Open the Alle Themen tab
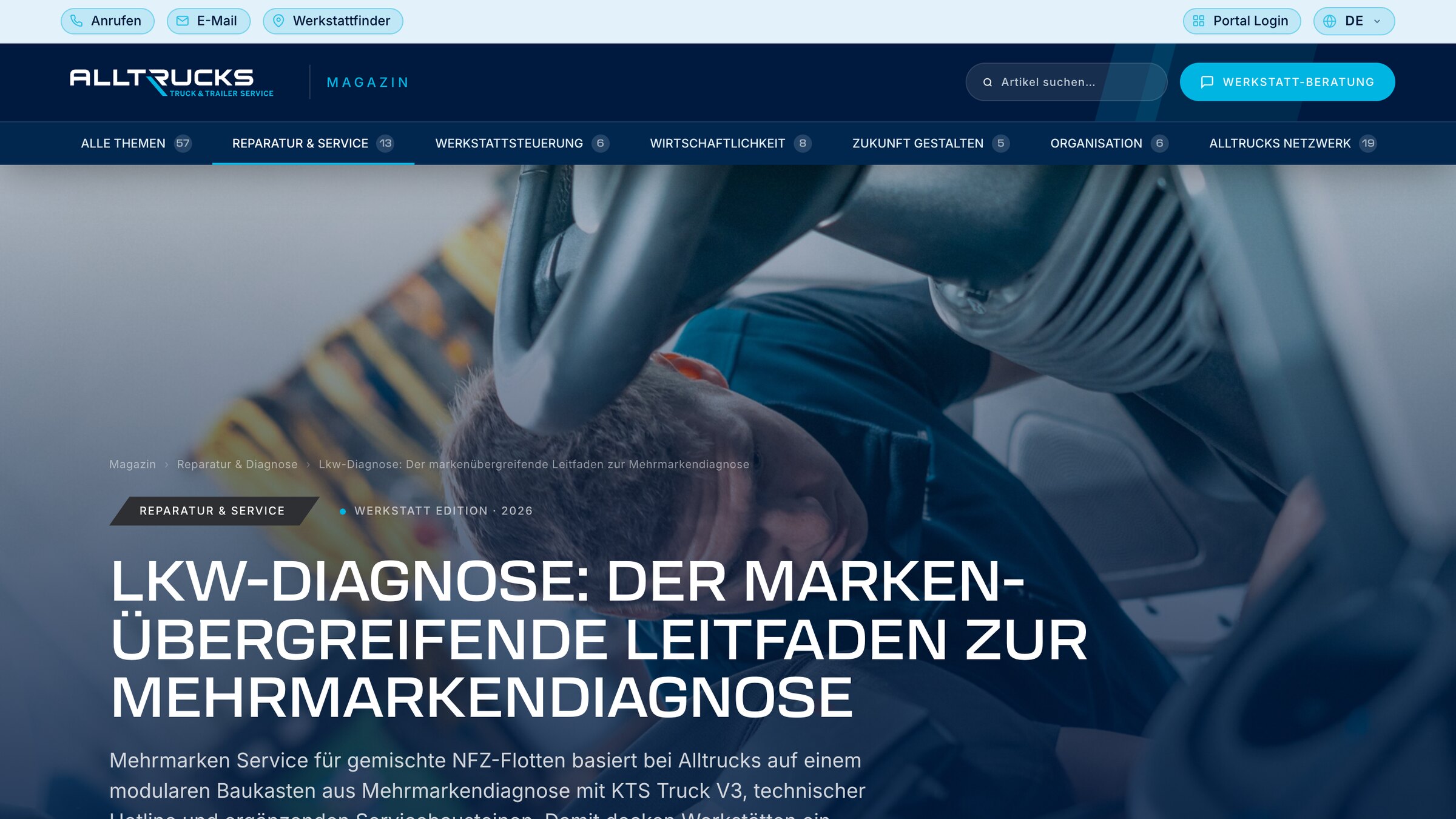The image size is (1456, 819). pyautogui.click(x=136, y=143)
